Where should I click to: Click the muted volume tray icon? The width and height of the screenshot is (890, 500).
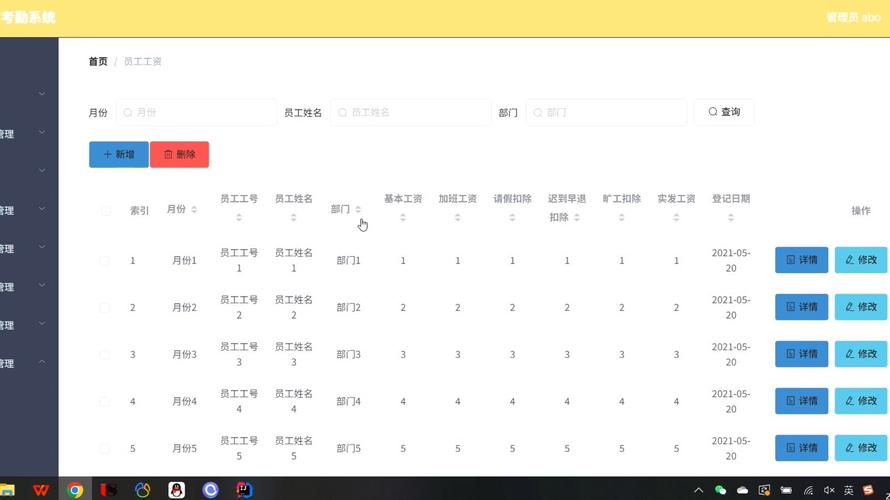(x=829, y=490)
